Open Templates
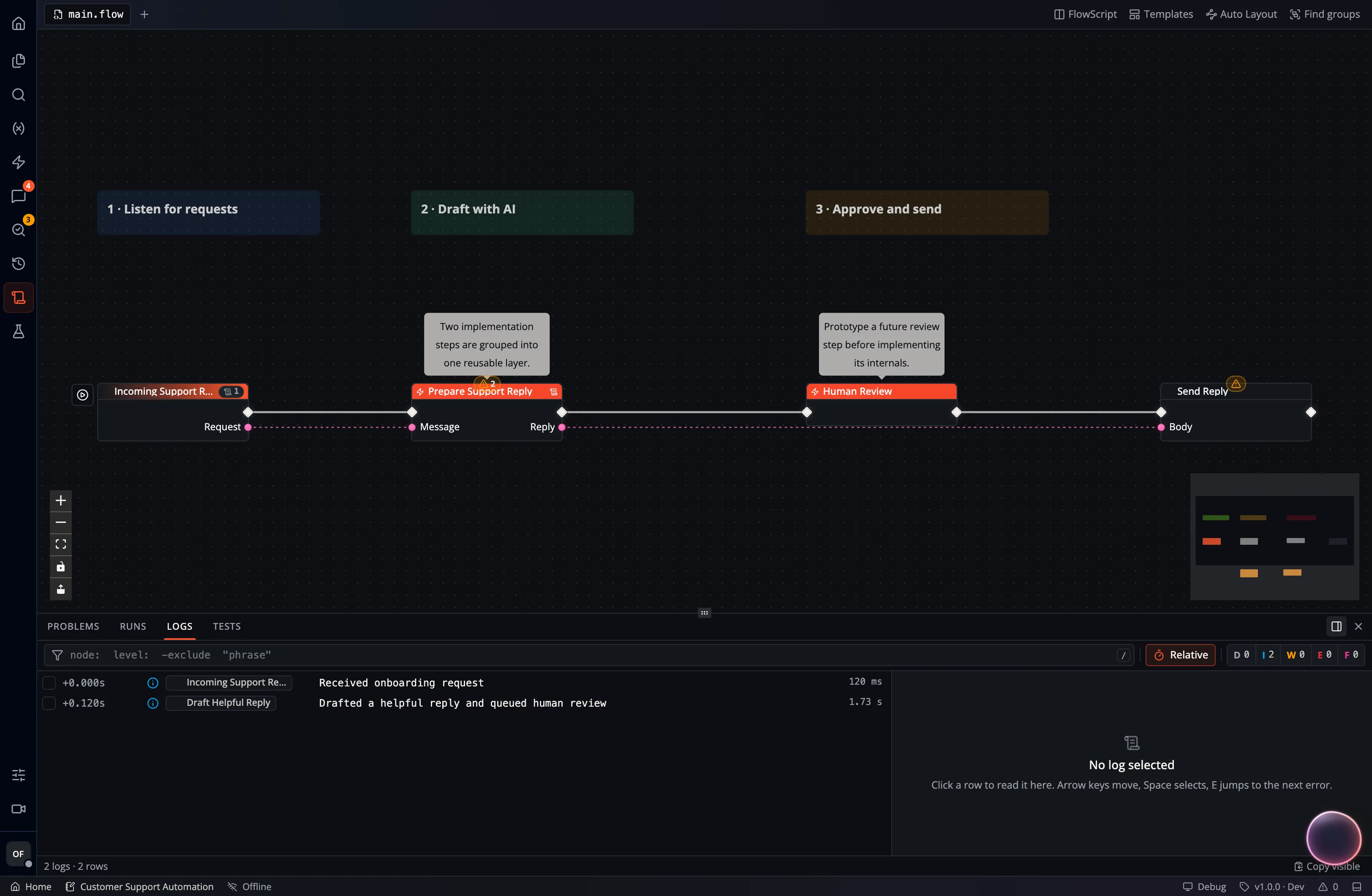This screenshot has width=1372, height=896. coord(1161,14)
